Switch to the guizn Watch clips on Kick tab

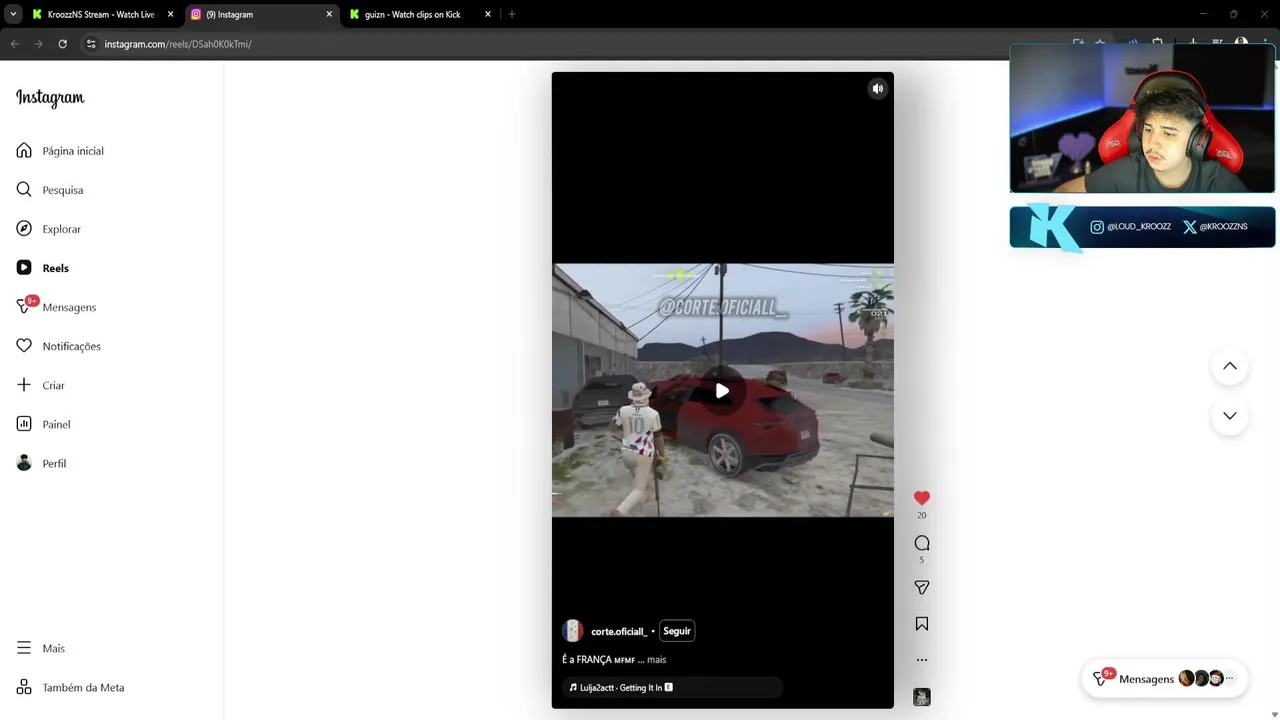412,14
